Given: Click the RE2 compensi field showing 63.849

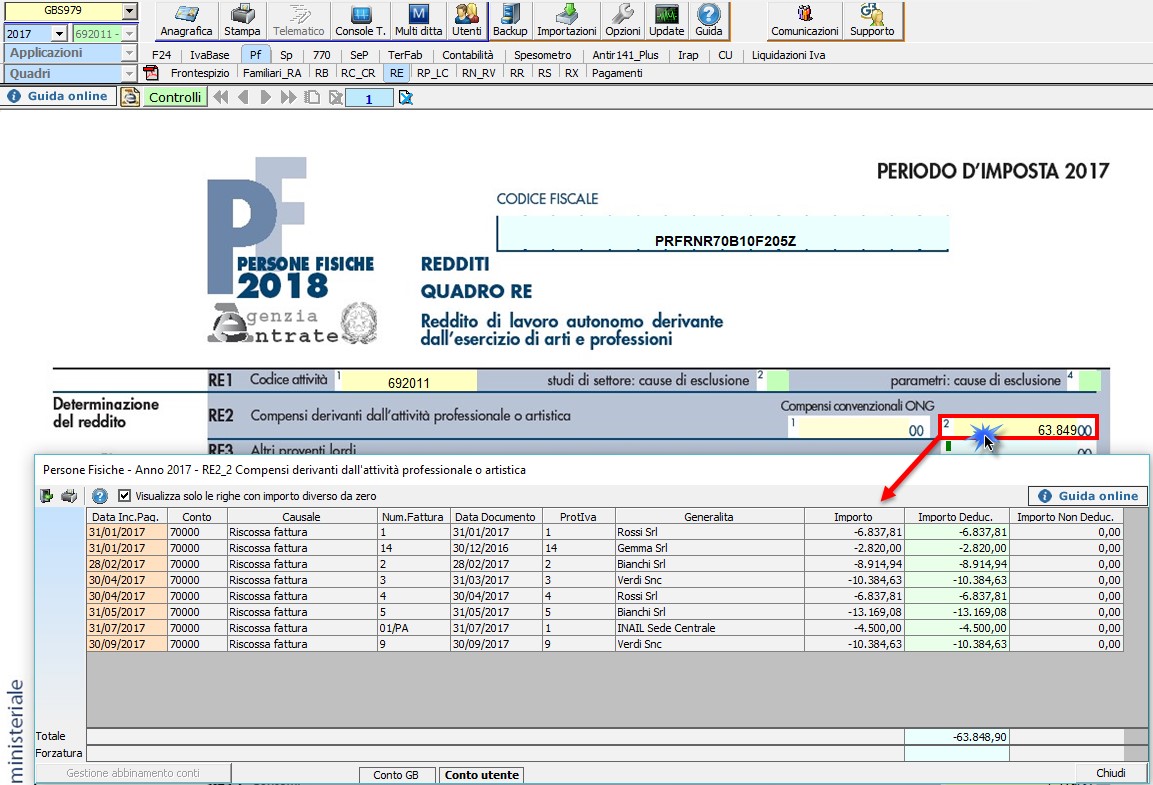Looking at the screenshot, I should (1018, 429).
